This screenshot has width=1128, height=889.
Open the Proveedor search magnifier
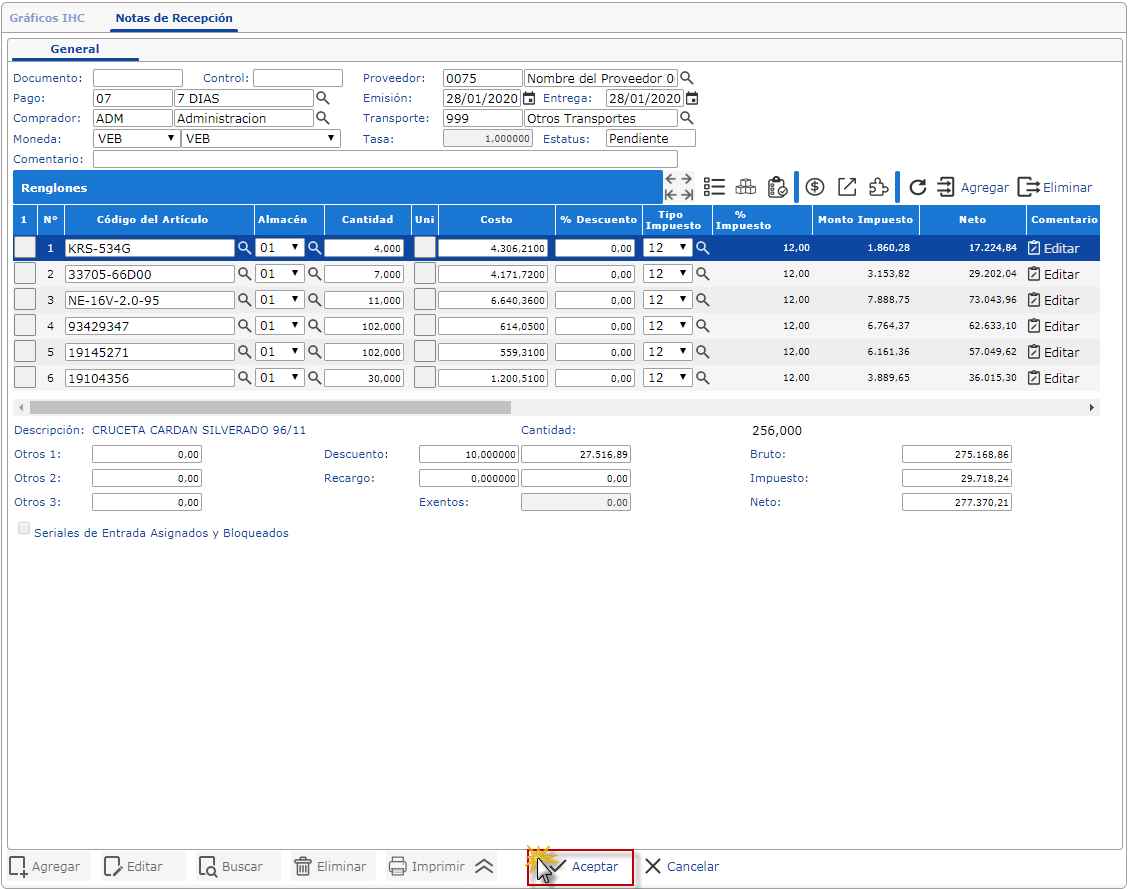686,78
